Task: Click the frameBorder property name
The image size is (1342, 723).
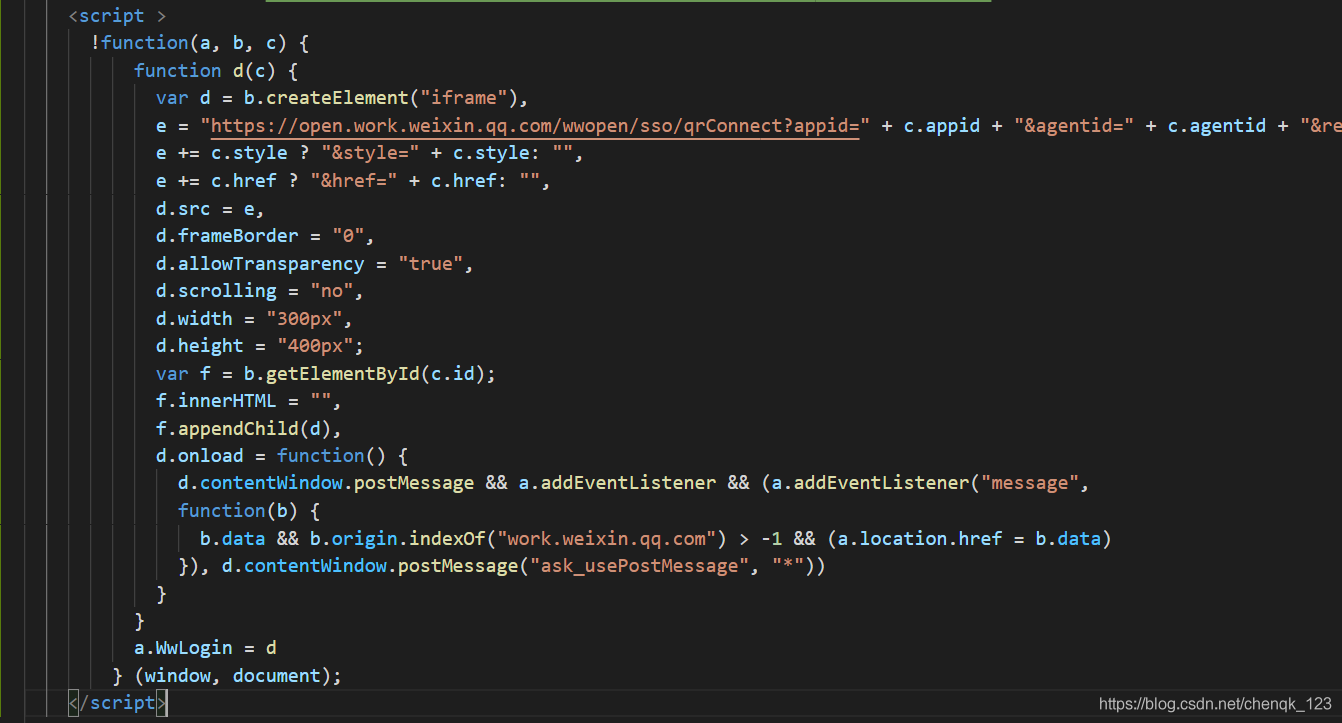Action: pyautogui.click(x=238, y=236)
